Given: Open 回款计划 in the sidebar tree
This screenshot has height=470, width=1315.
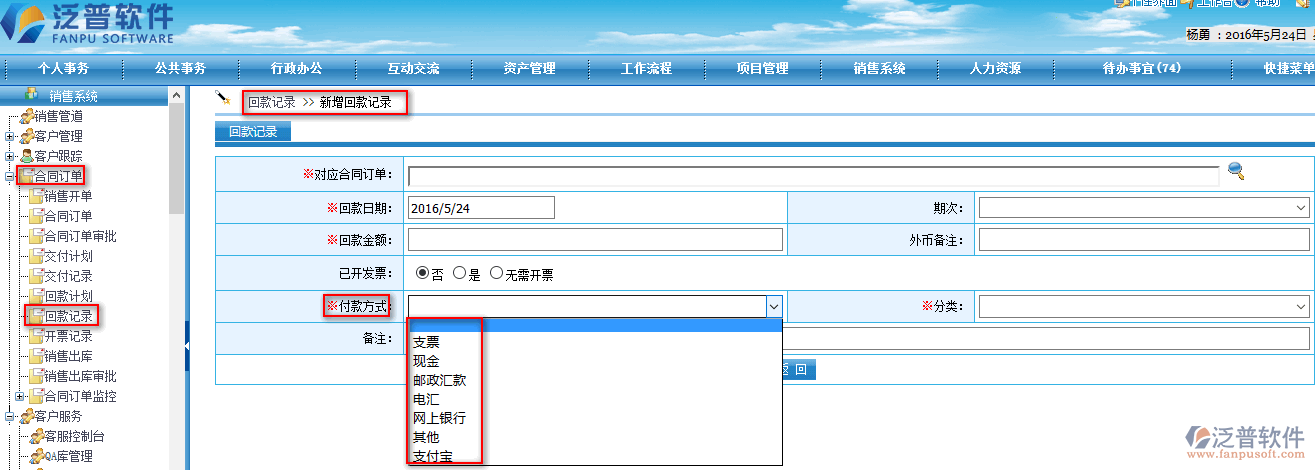Looking at the screenshot, I should pyautogui.click(x=68, y=296).
